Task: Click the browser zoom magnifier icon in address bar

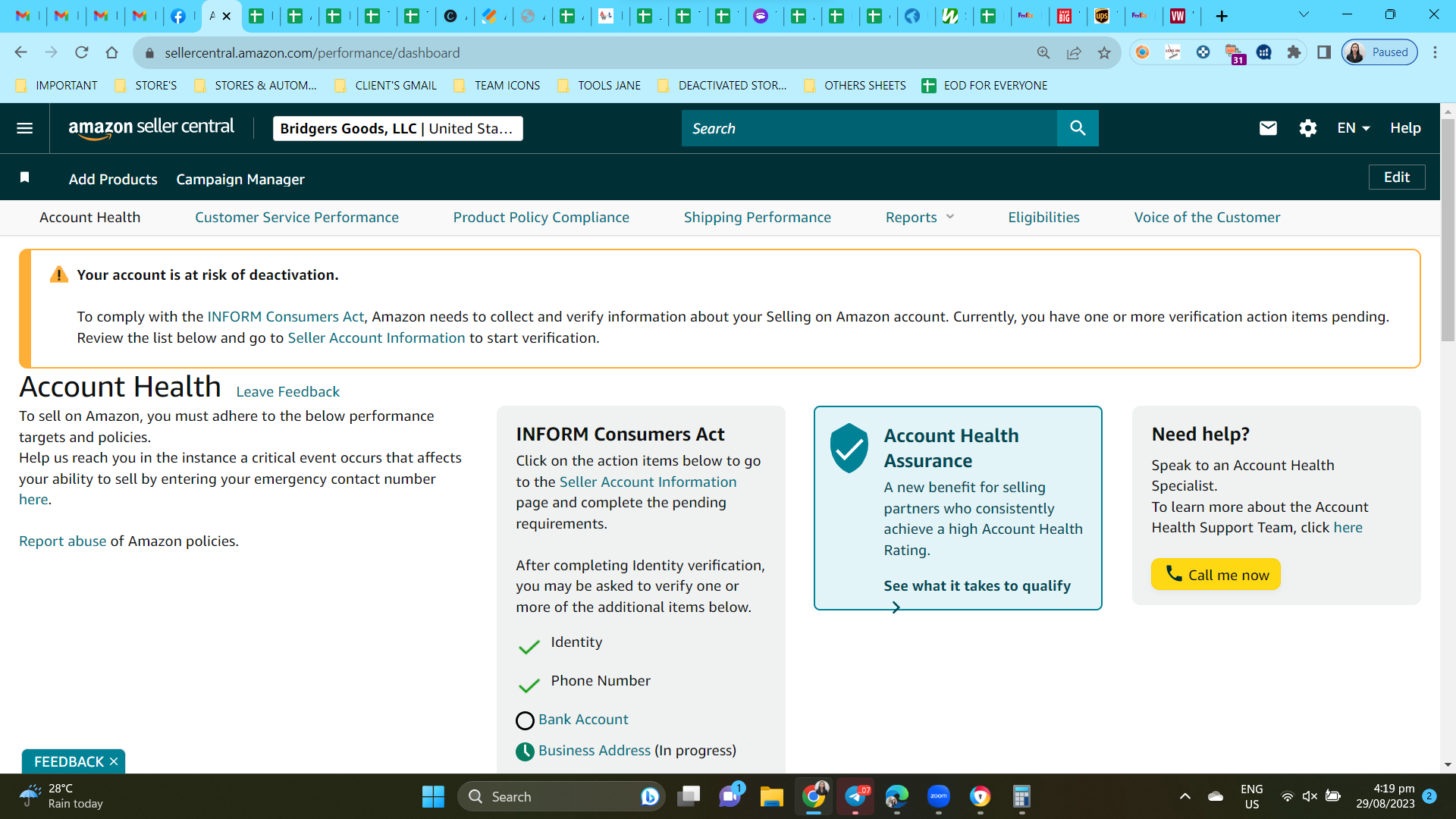Action: click(1043, 52)
